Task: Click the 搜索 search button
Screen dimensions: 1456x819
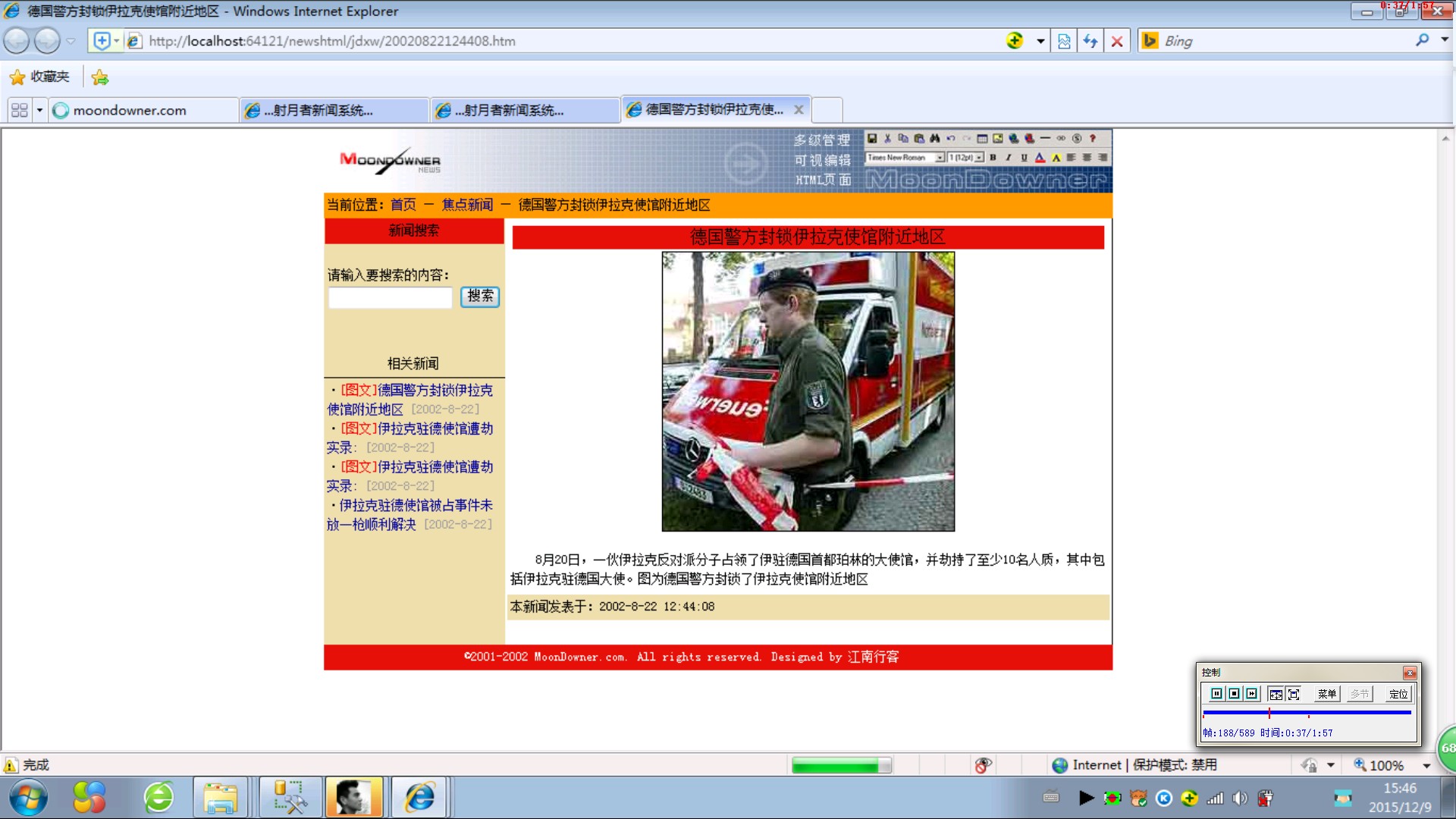Action: click(x=480, y=296)
